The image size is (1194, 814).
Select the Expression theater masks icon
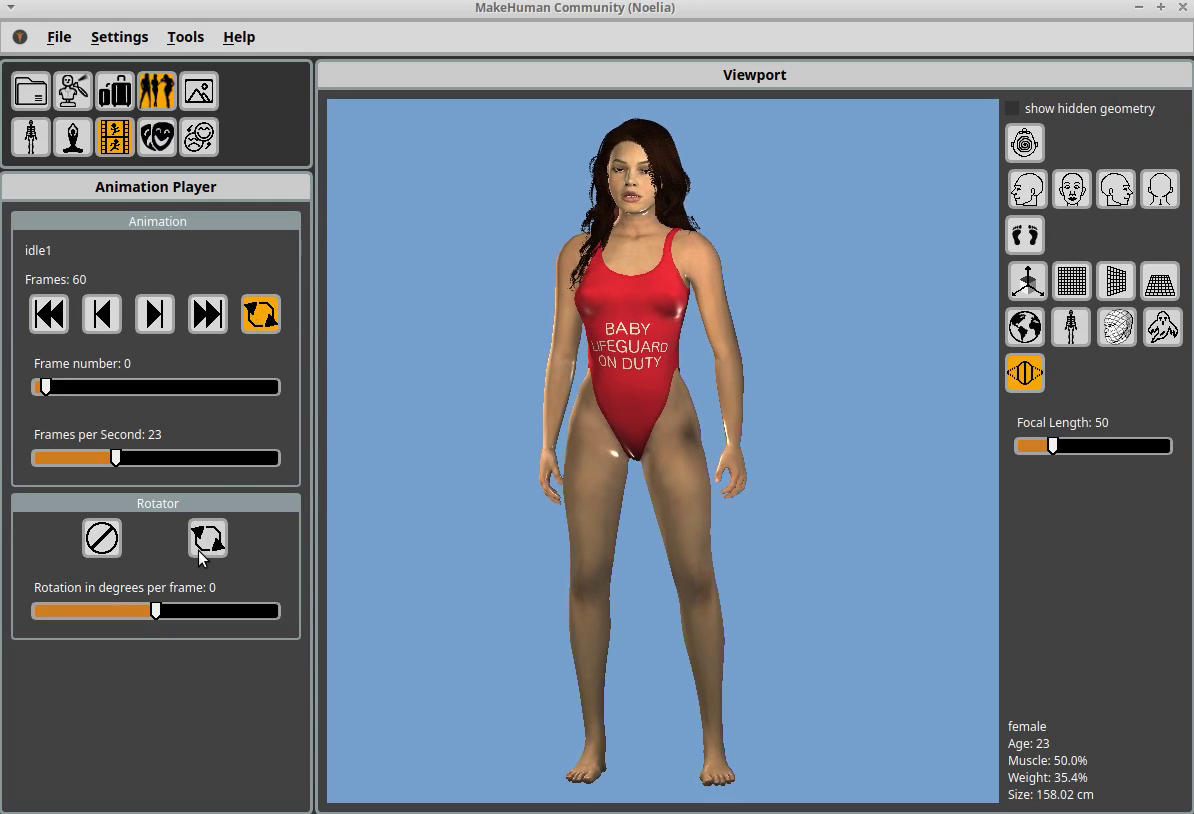point(157,137)
